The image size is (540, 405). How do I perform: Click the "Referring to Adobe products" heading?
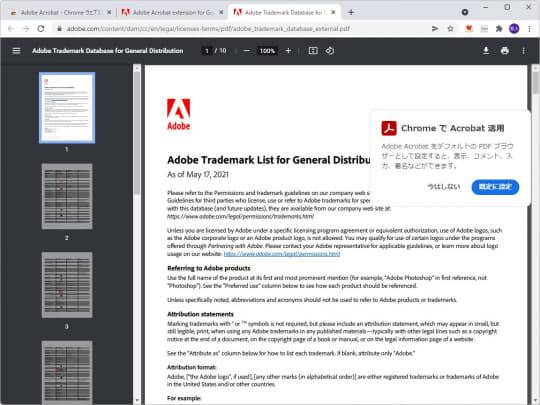click(x=209, y=268)
